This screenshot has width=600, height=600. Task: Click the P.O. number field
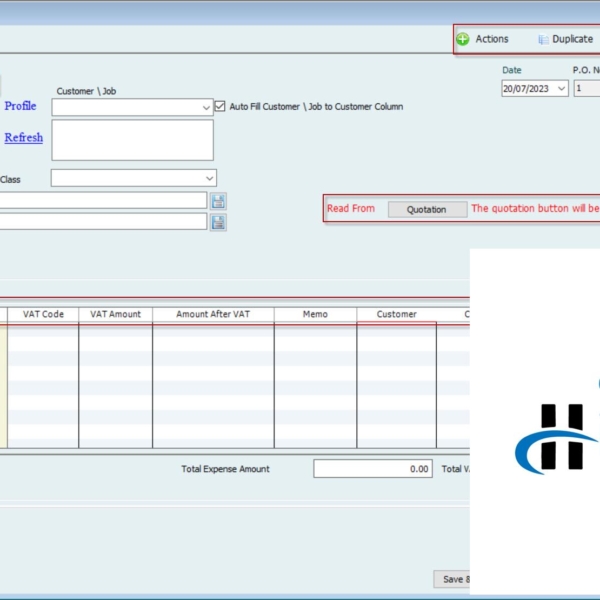tap(587, 89)
